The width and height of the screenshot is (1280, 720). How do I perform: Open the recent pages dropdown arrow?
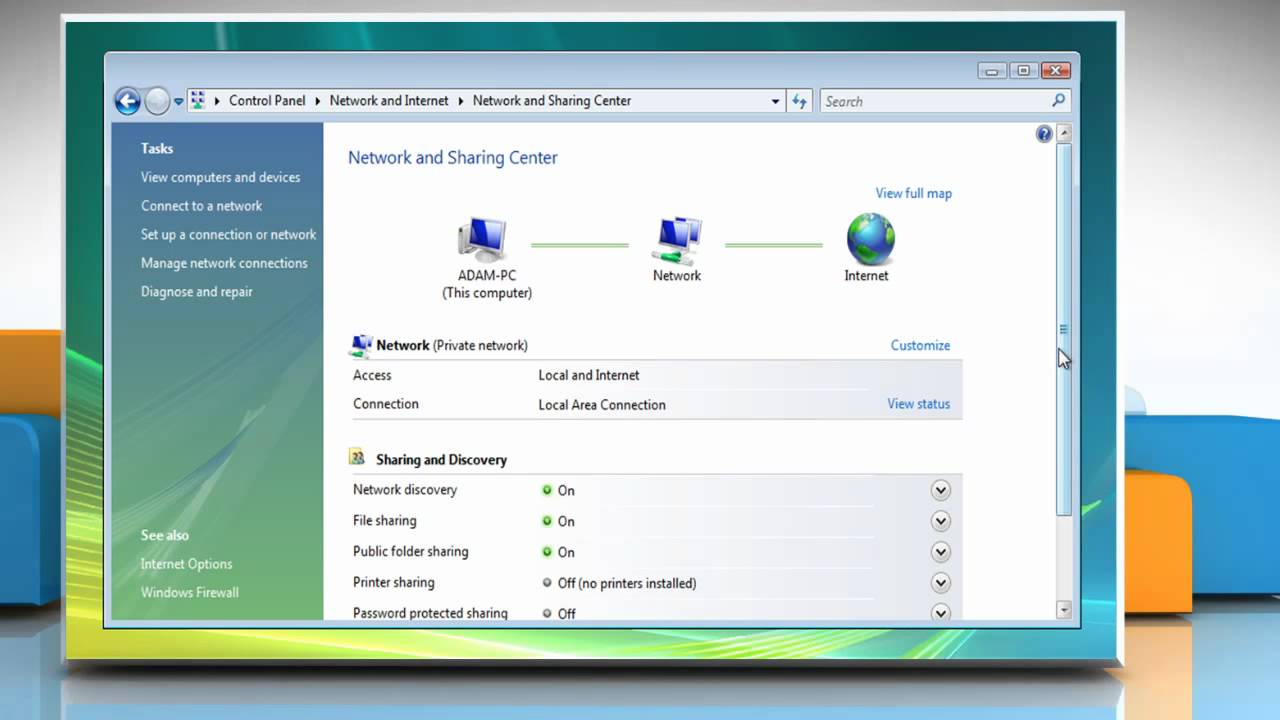click(178, 101)
